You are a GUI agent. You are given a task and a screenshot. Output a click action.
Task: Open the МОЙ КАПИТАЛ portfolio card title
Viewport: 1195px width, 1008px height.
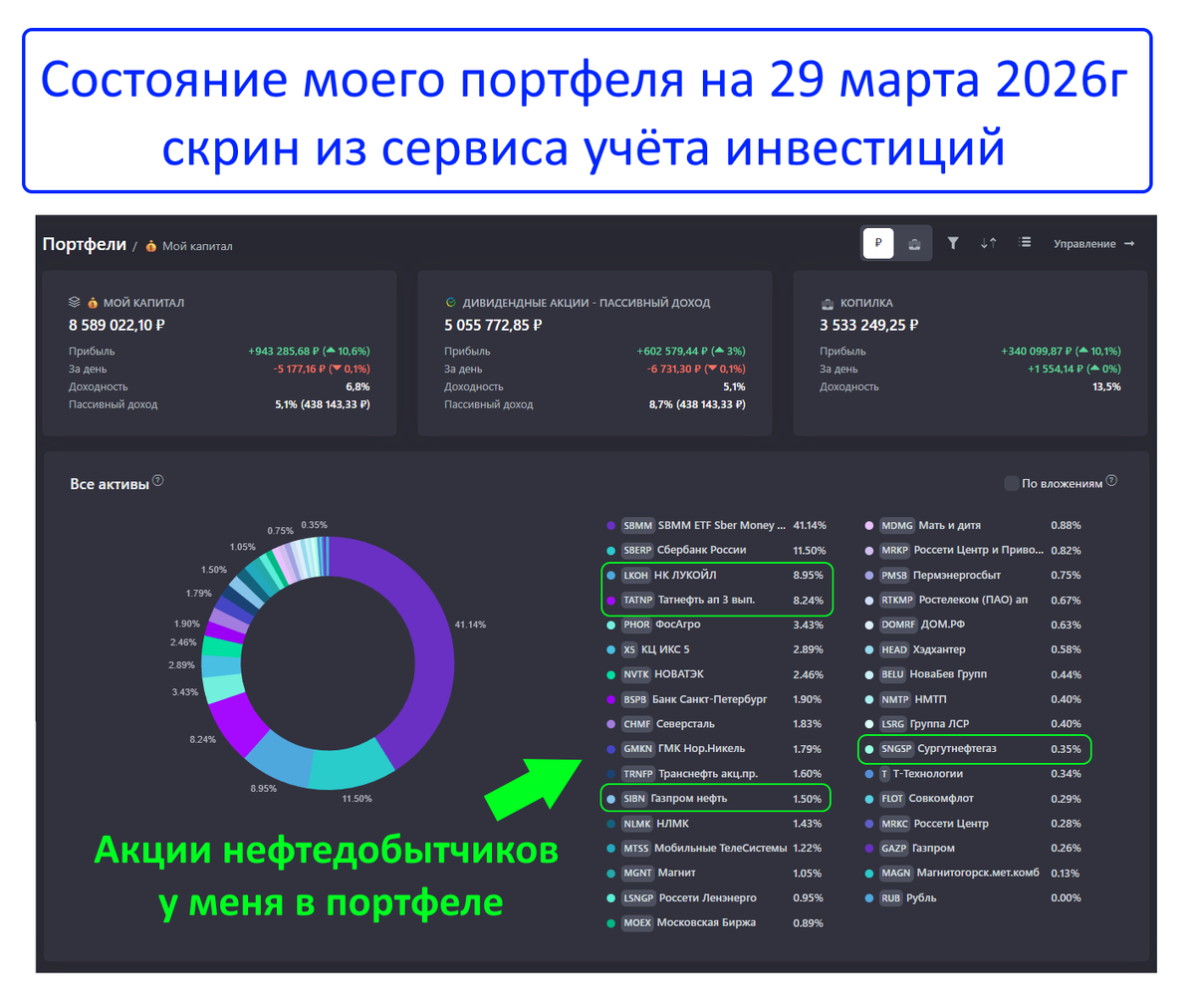pyautogui.click(x=143, y=303)
